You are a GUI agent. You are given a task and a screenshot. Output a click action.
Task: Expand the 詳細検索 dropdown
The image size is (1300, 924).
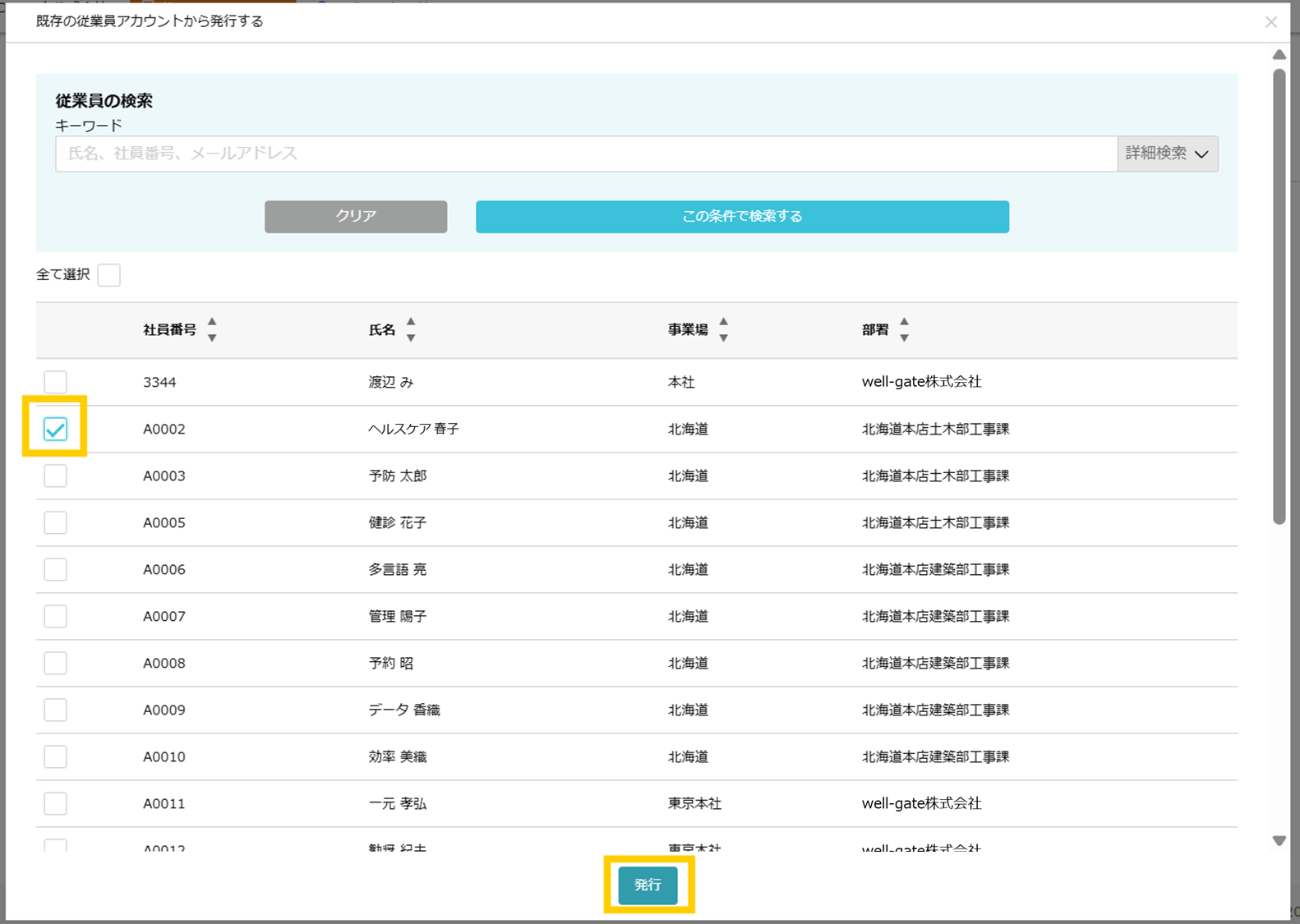click(1167, 154)
